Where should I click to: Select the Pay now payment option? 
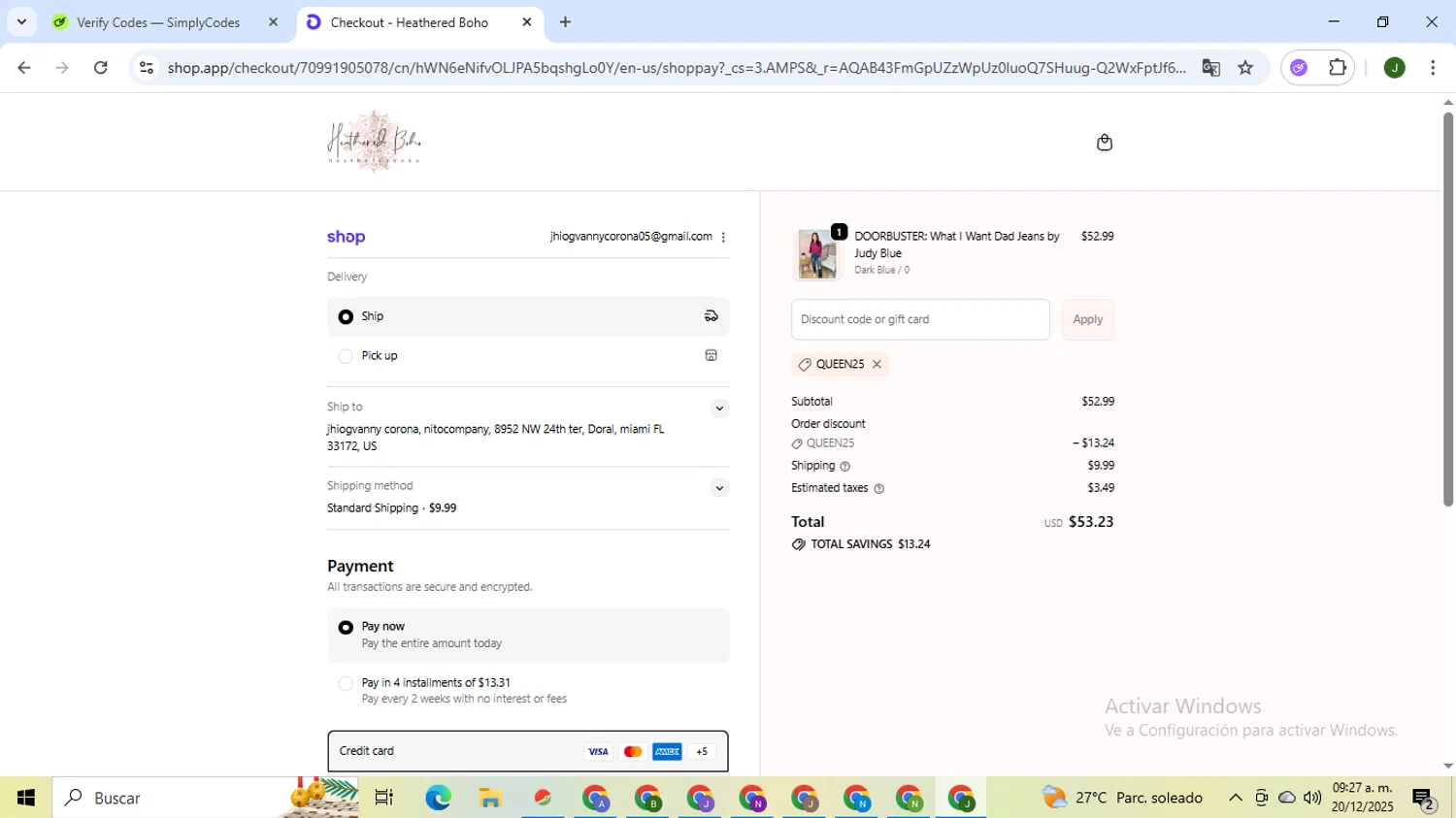point(528,636)
